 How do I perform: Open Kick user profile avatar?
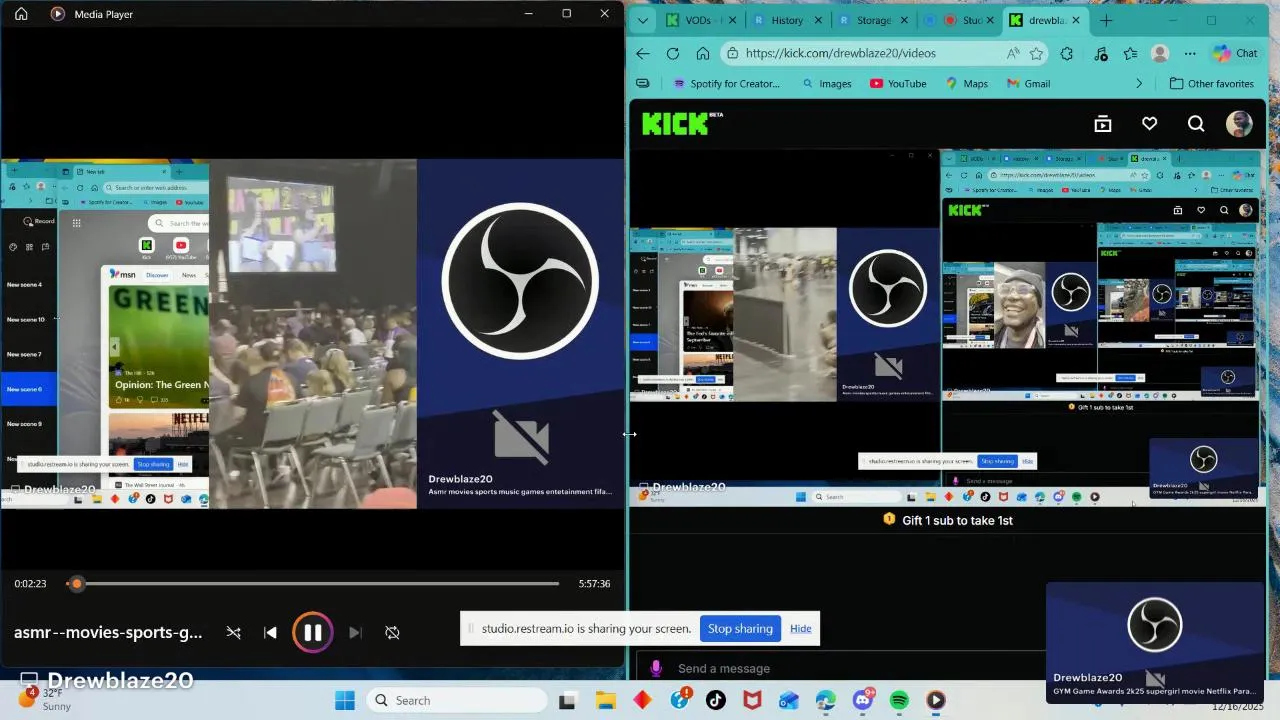(1240, 124)
